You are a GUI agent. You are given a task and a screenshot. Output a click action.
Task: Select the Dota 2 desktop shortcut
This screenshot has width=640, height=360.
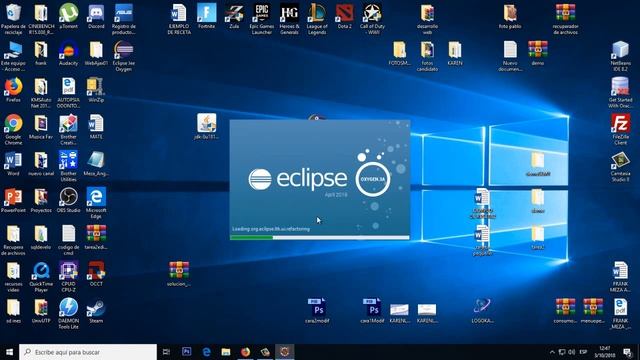coord(344,17)
